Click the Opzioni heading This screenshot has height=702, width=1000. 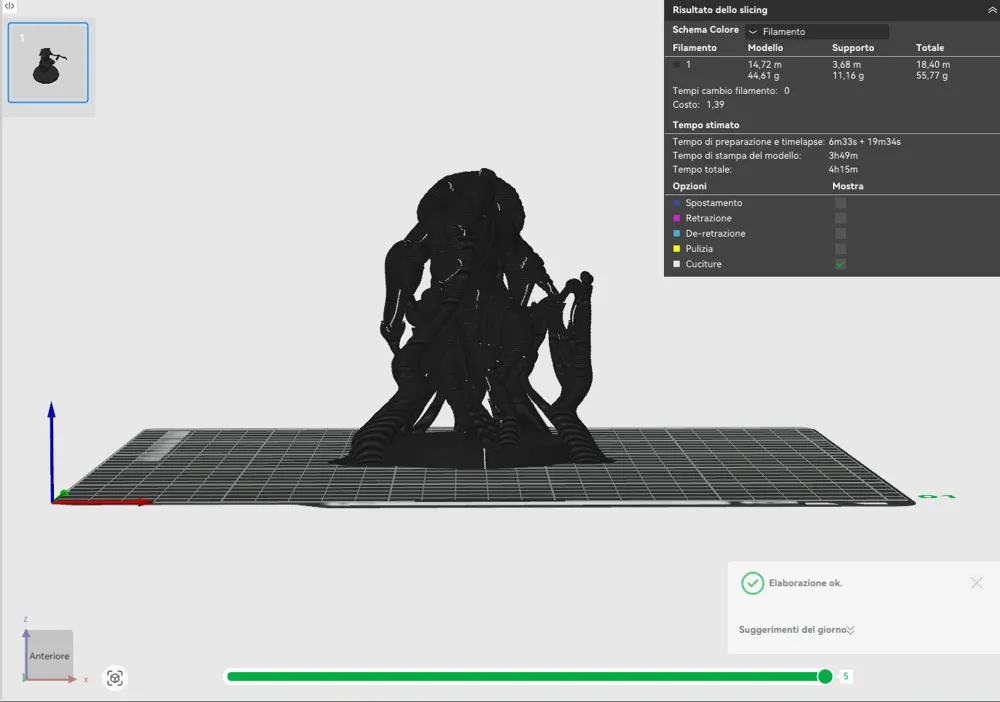[689, 186]
